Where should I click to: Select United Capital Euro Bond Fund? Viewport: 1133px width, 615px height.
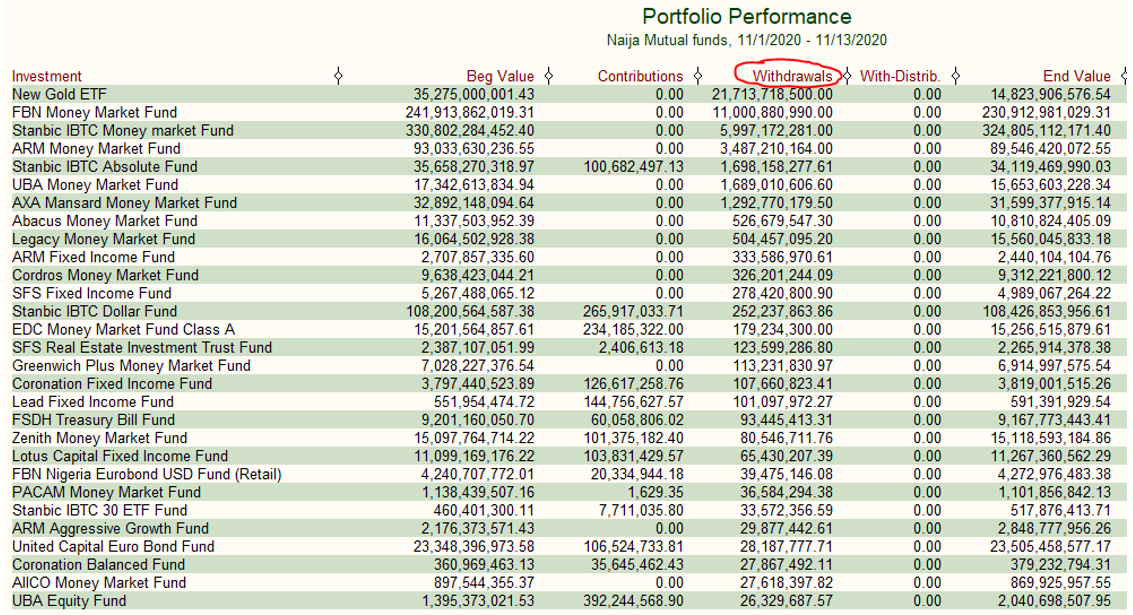pos(569,546)
